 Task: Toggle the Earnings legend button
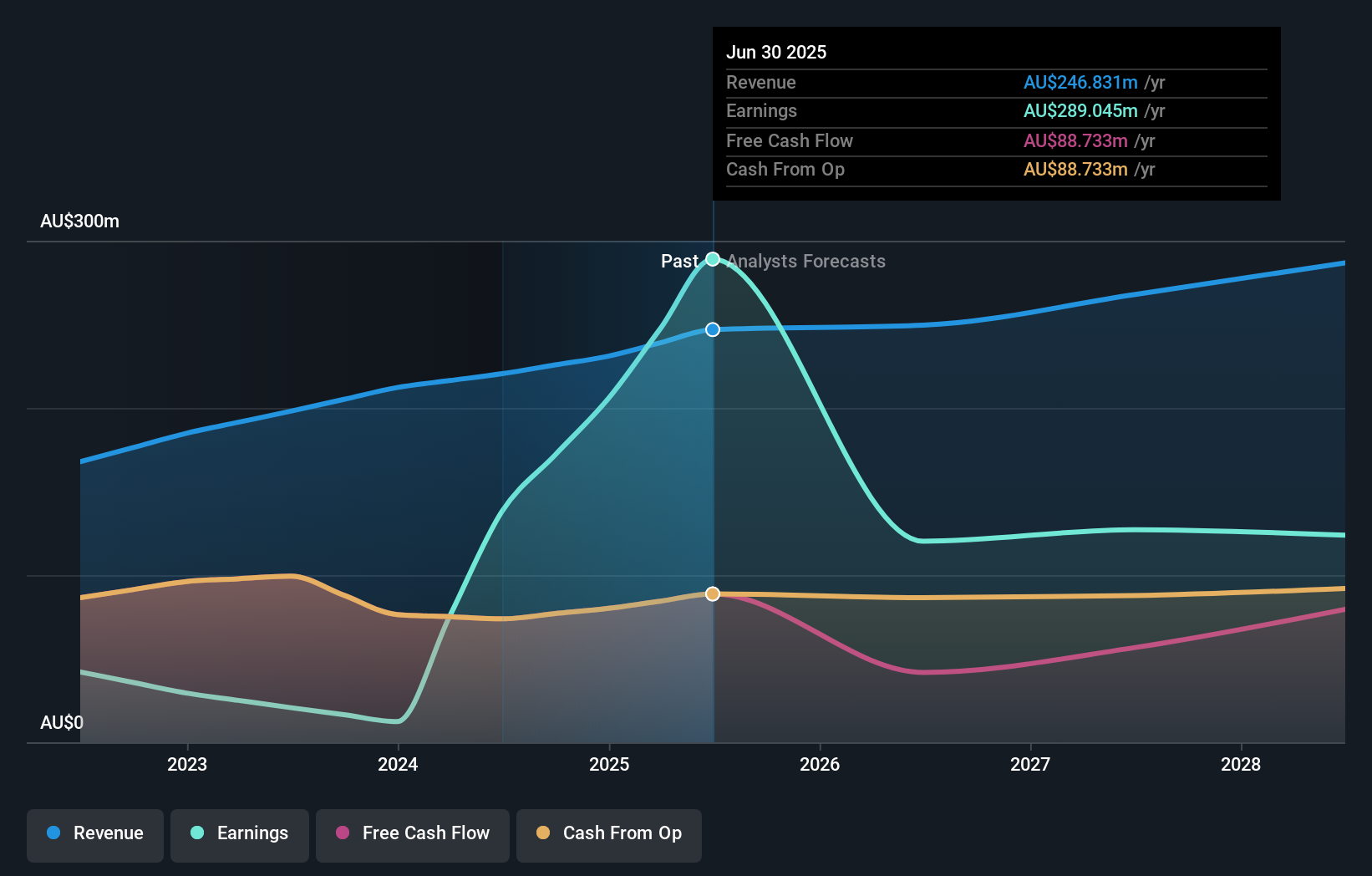(240, 835)
